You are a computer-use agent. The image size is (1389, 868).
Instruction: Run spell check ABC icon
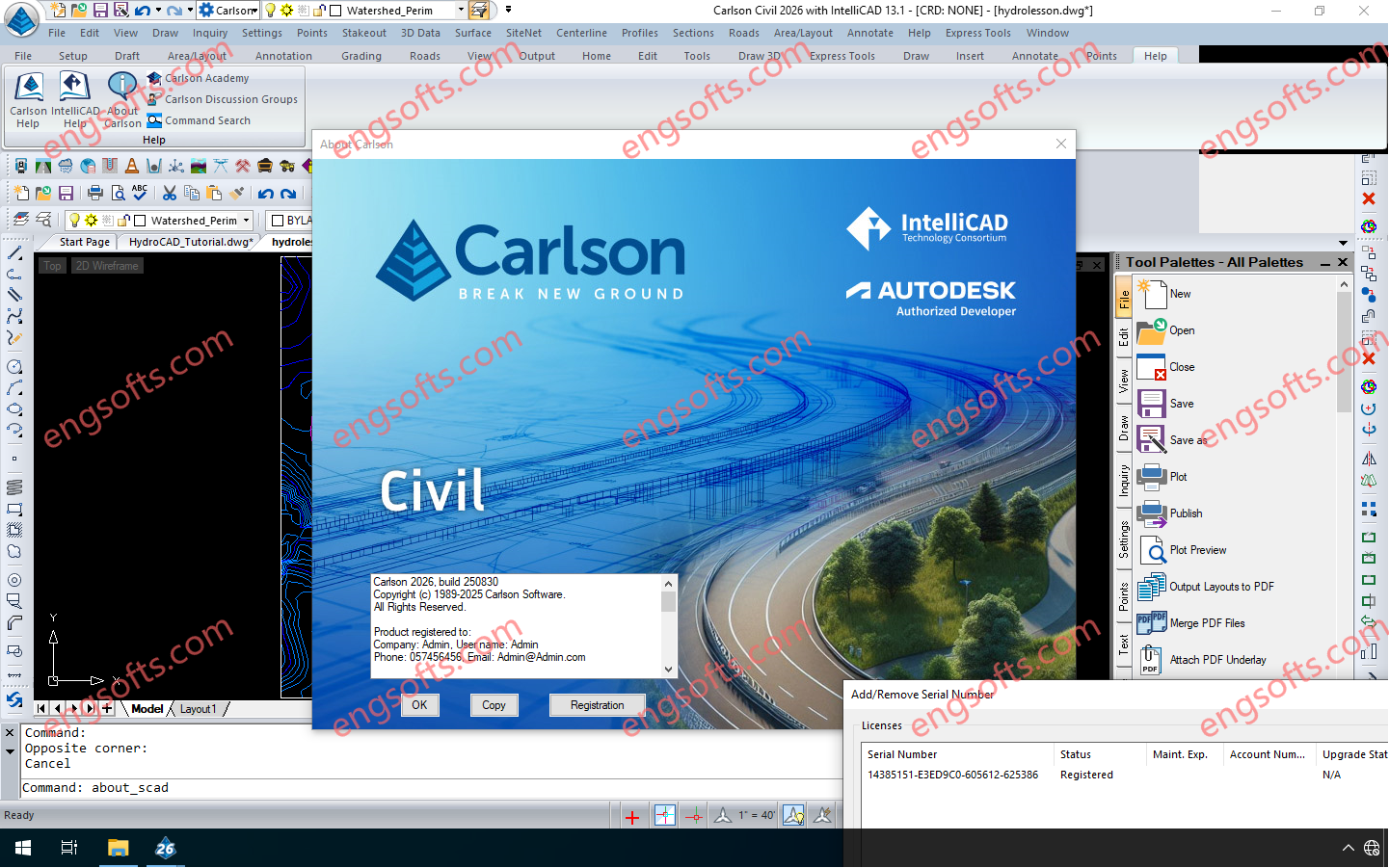pos(140,193)
